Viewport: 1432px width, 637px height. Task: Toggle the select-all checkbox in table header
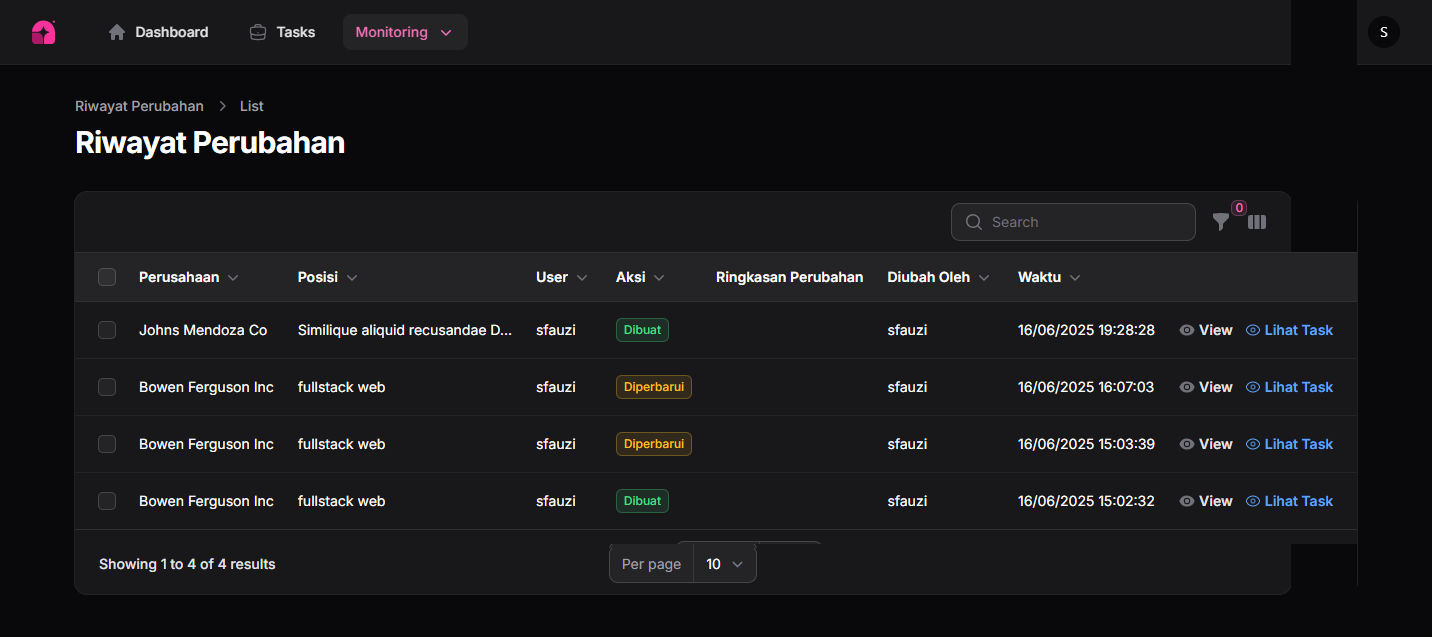pos(107,277)
